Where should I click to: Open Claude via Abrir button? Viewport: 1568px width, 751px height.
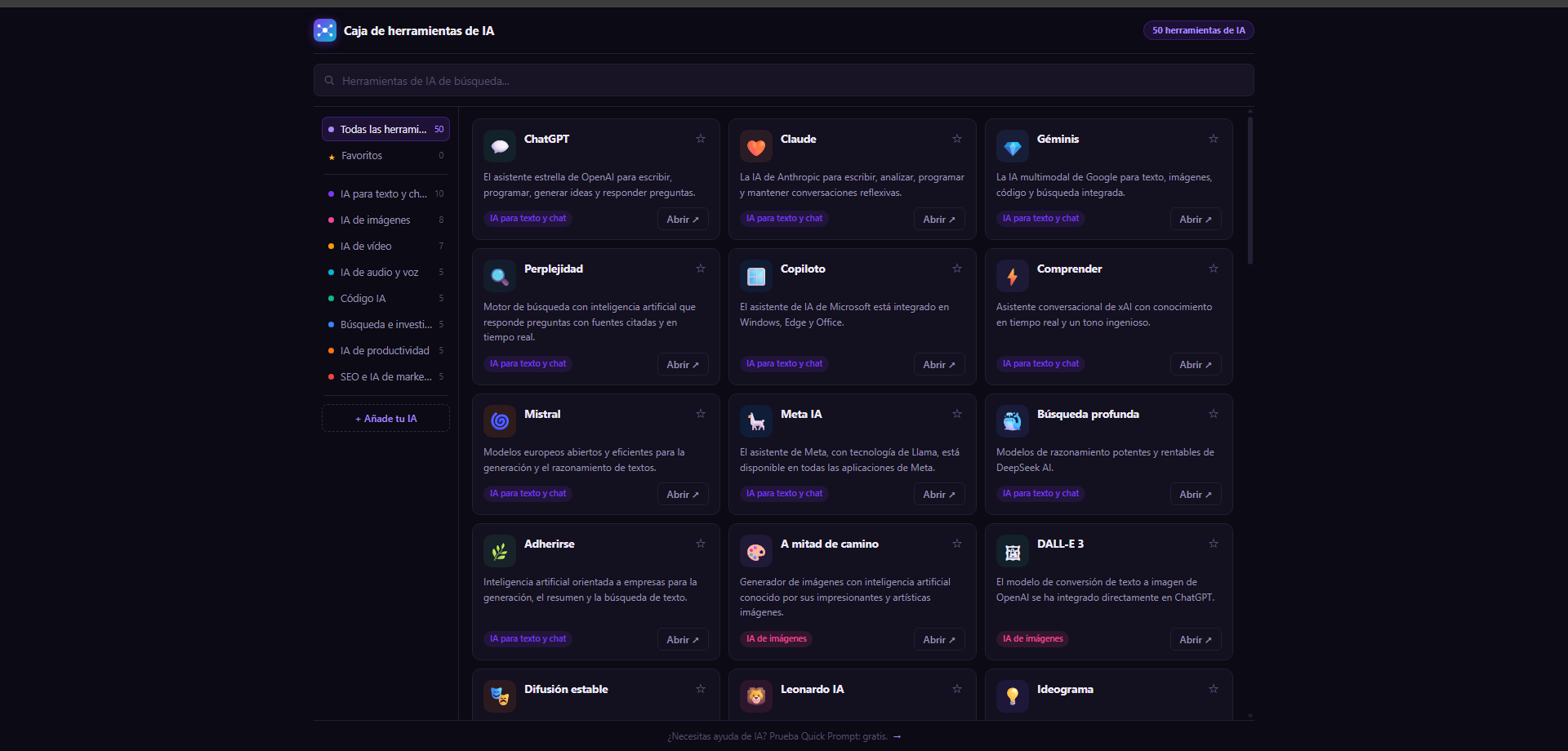(x=939, y=219)
